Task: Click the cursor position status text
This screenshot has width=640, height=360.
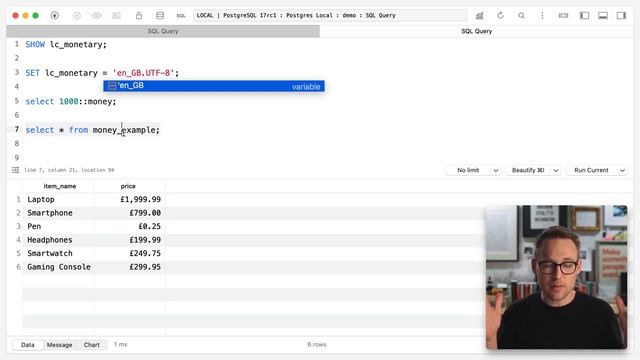Action: click(69, 170)
